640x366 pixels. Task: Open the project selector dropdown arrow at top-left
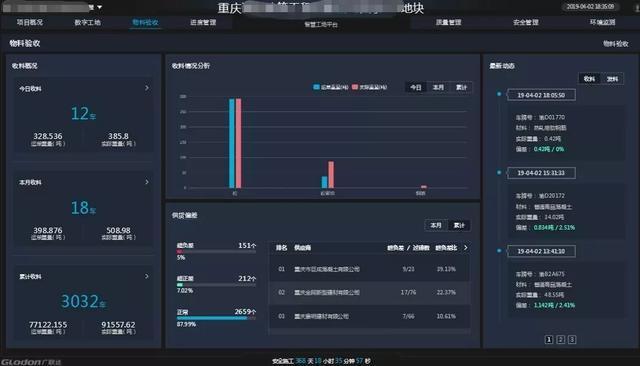point(99,7)
